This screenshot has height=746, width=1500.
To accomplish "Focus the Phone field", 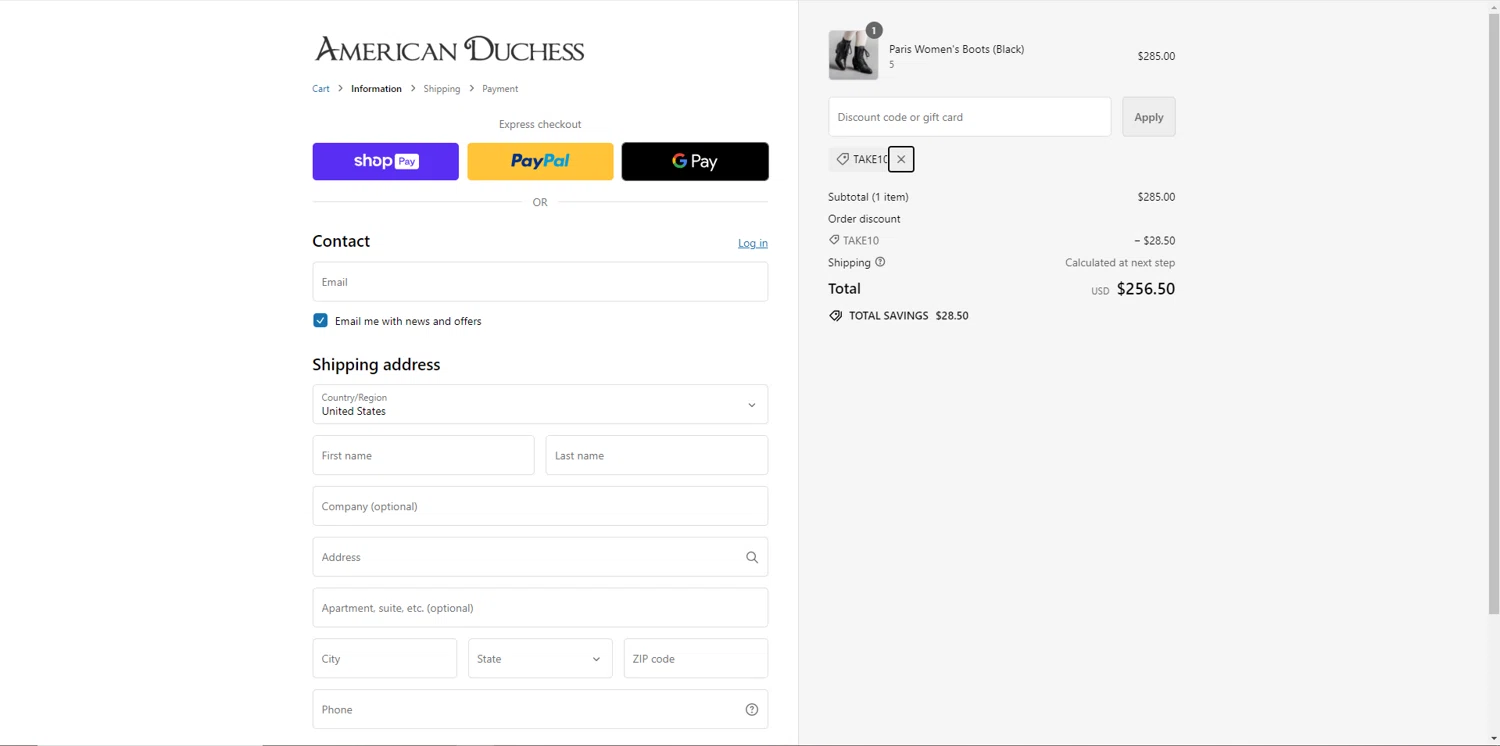I will click(540, 710).
